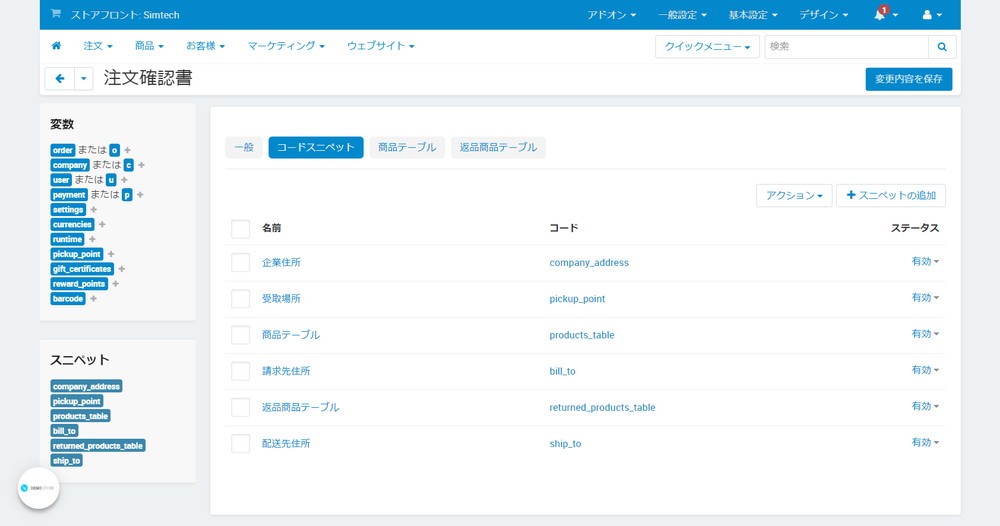This screenshot has width=1000, height=526.
Task: Expand settings variable plus icon
Action: [94, 210]
